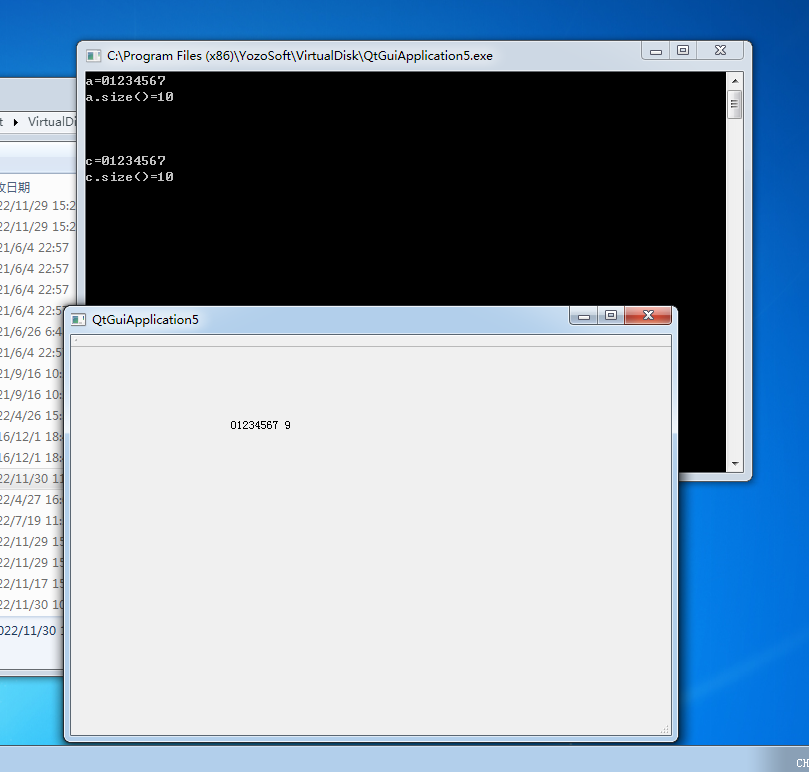
Task: Click the QtGuiApplication5 toolbar strip handle
Action: point(76,341)
